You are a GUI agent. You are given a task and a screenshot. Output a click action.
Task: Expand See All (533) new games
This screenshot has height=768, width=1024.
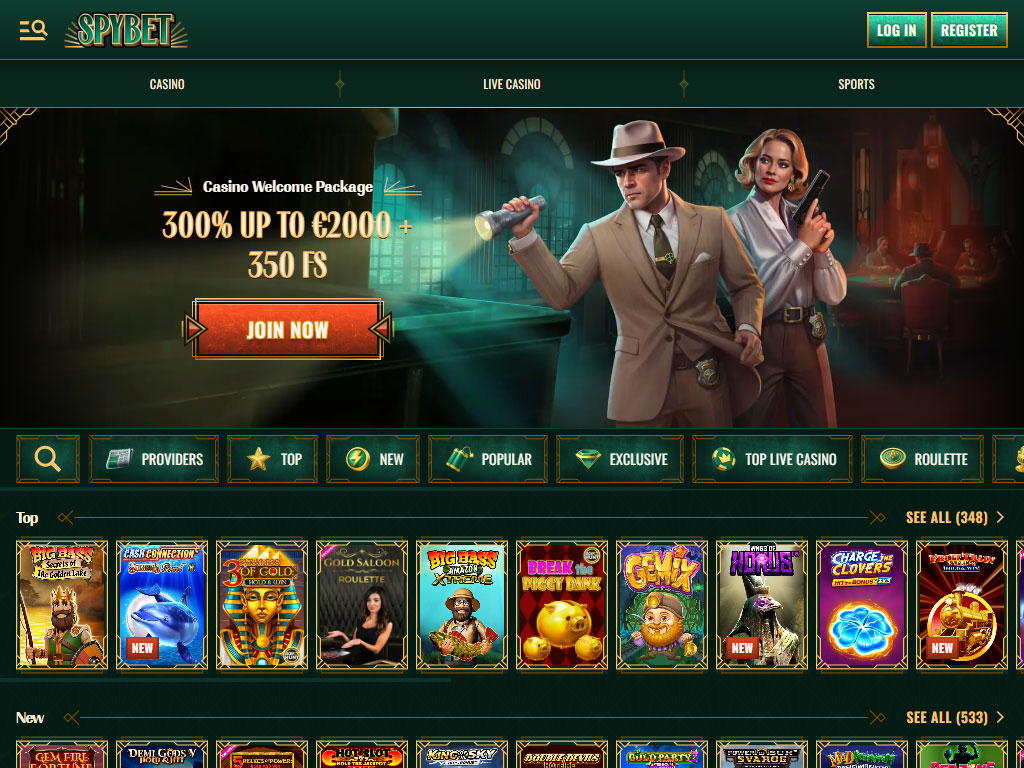coord(955,718)
